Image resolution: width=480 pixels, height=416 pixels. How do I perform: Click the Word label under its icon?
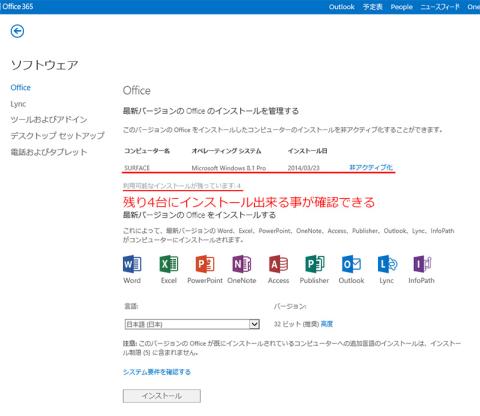click(132, 280)
